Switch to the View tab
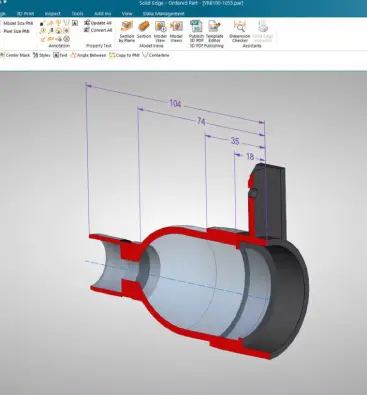The width and height of the screenshot is (367, 395). click(x=127, y=14)
